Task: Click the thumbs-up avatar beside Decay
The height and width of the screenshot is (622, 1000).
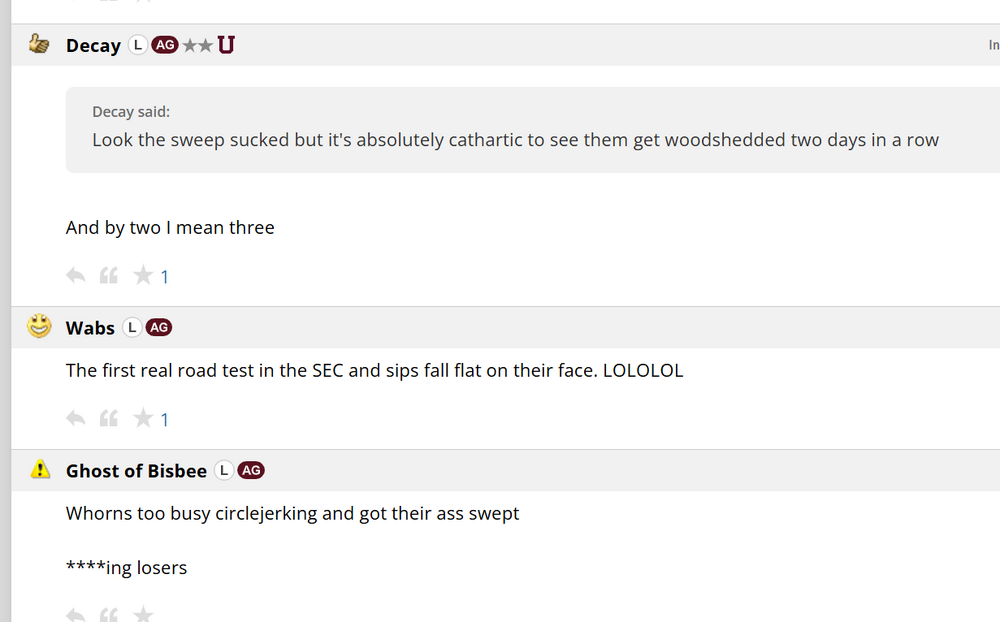Action: pyautogui.click(x=40, y=45)
